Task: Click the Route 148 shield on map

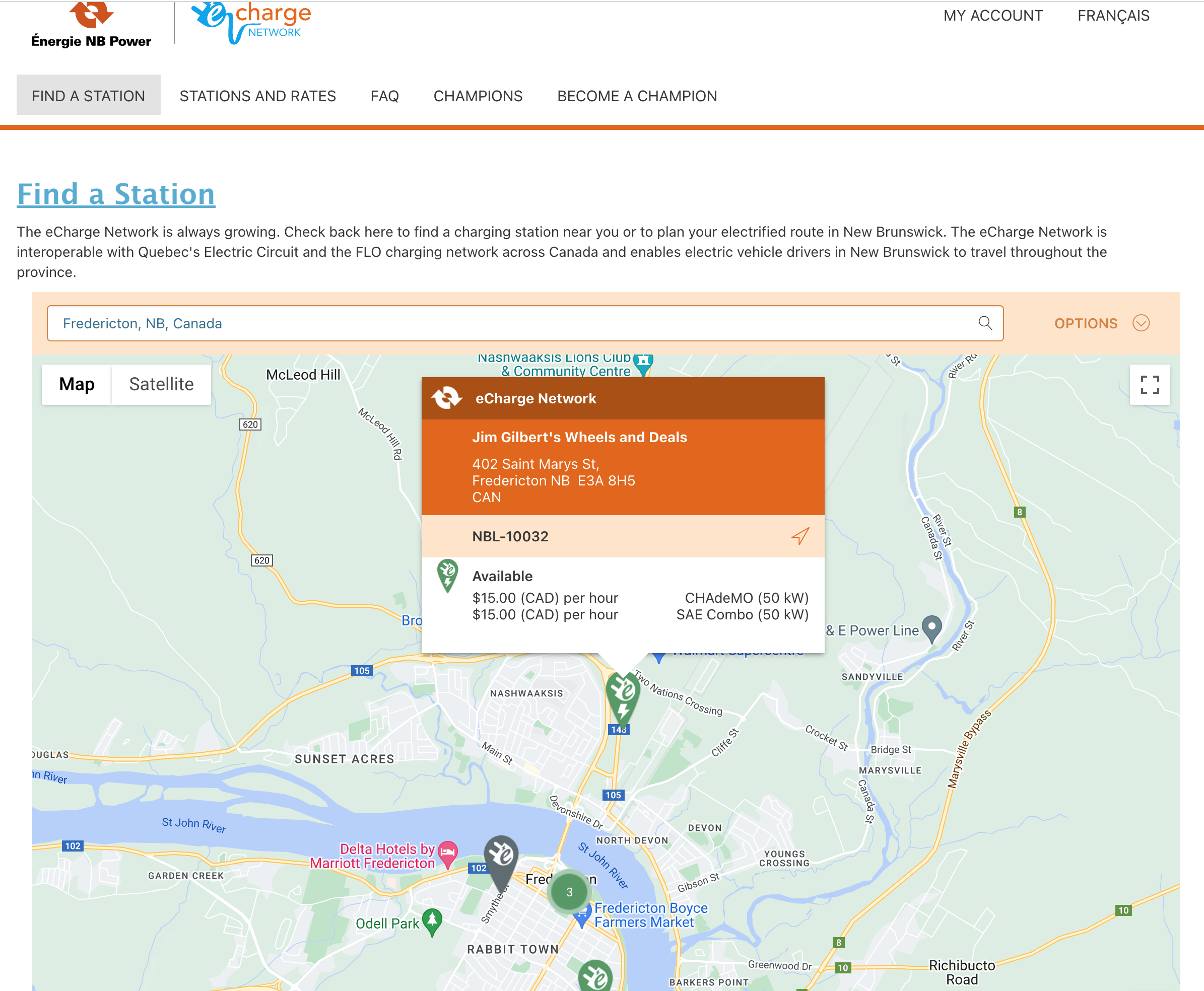Action: (x=619, y=730)
